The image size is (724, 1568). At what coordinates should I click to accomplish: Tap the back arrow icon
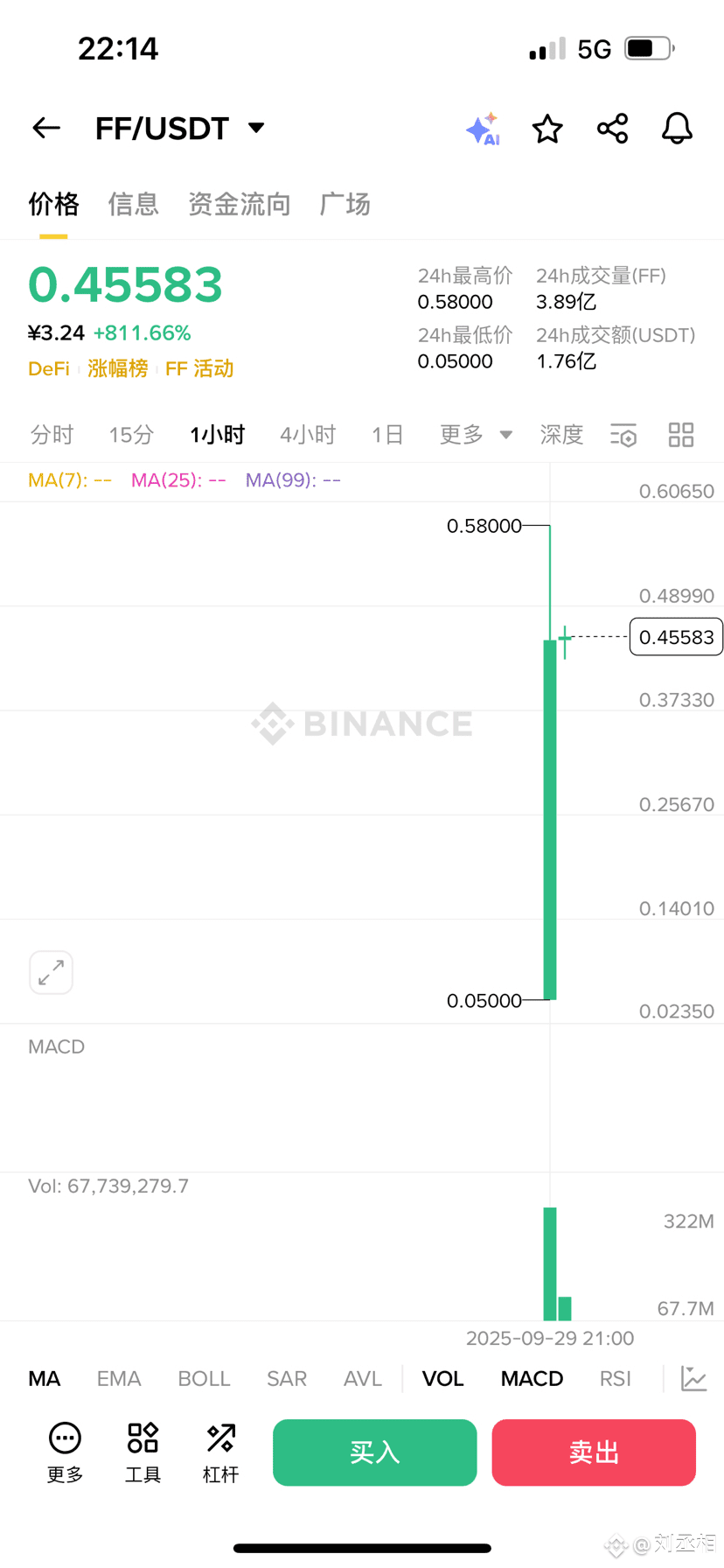click(46, 129)
